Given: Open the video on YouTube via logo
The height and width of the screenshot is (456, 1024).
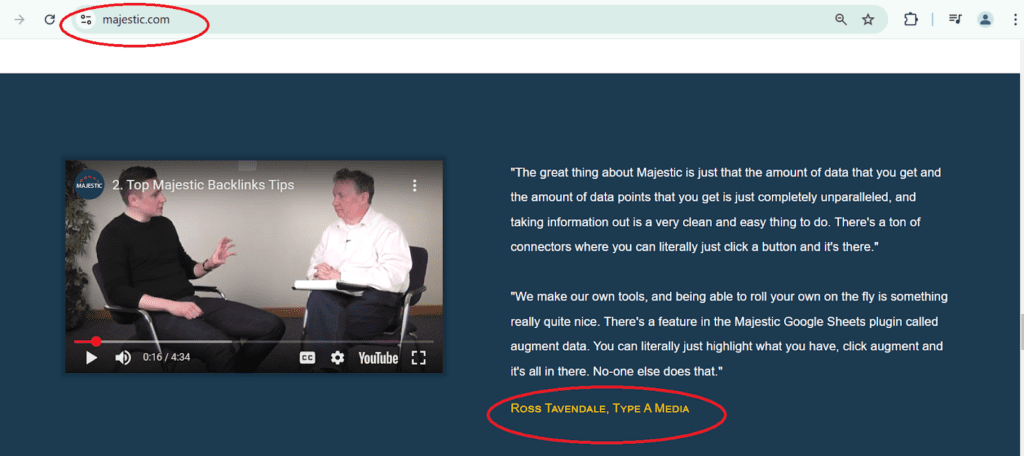Looking at the screenshot, I should click(x=378, y=358).
